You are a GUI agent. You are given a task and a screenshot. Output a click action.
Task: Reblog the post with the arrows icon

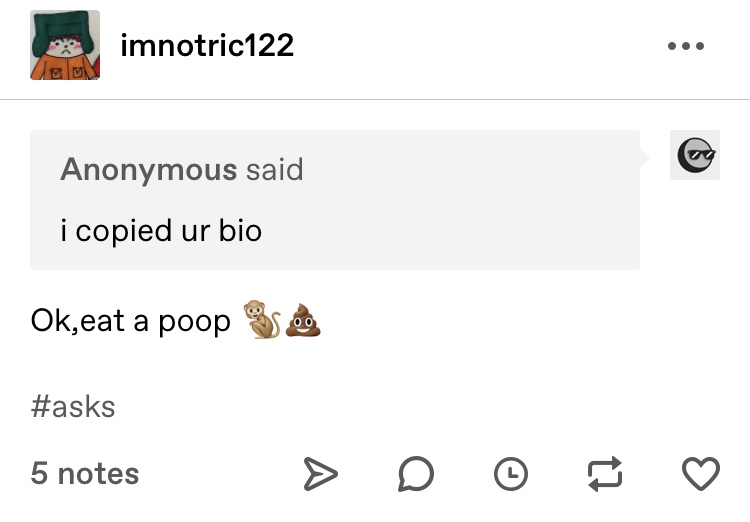(605, 474)
